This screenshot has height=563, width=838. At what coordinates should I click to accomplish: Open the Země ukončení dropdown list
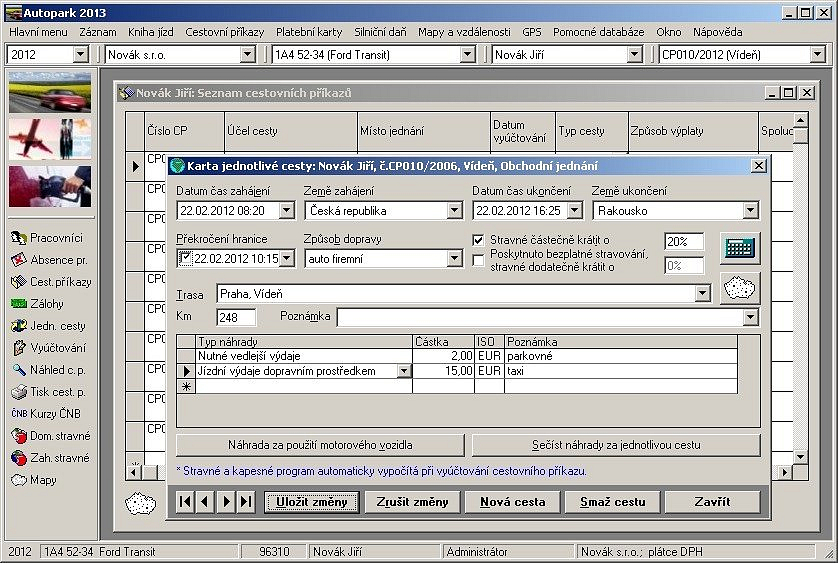click(x=750, y=211)
